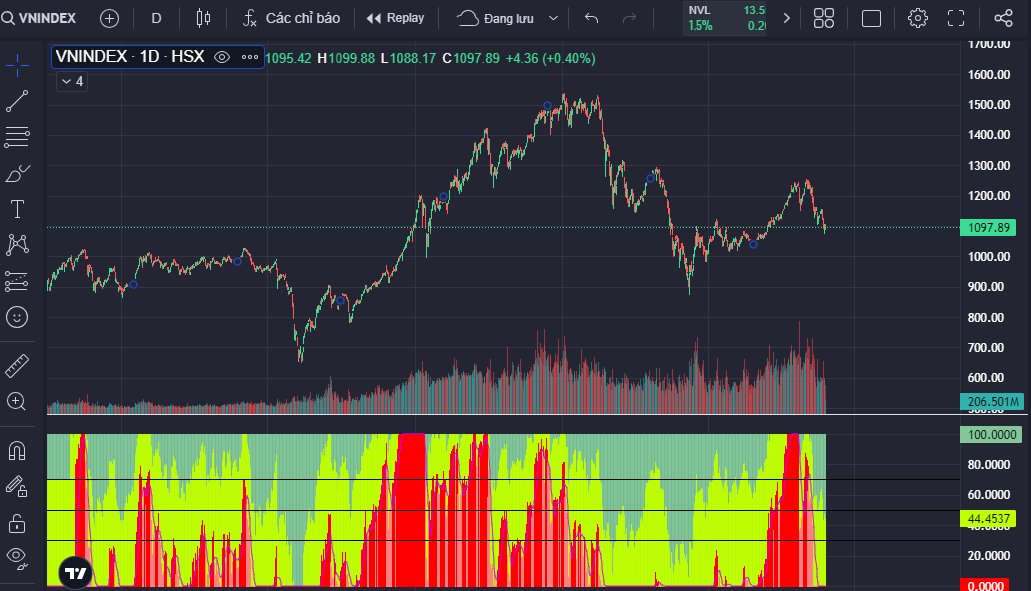Open Các chỉ báo indicators menu

tap(291, 18)
